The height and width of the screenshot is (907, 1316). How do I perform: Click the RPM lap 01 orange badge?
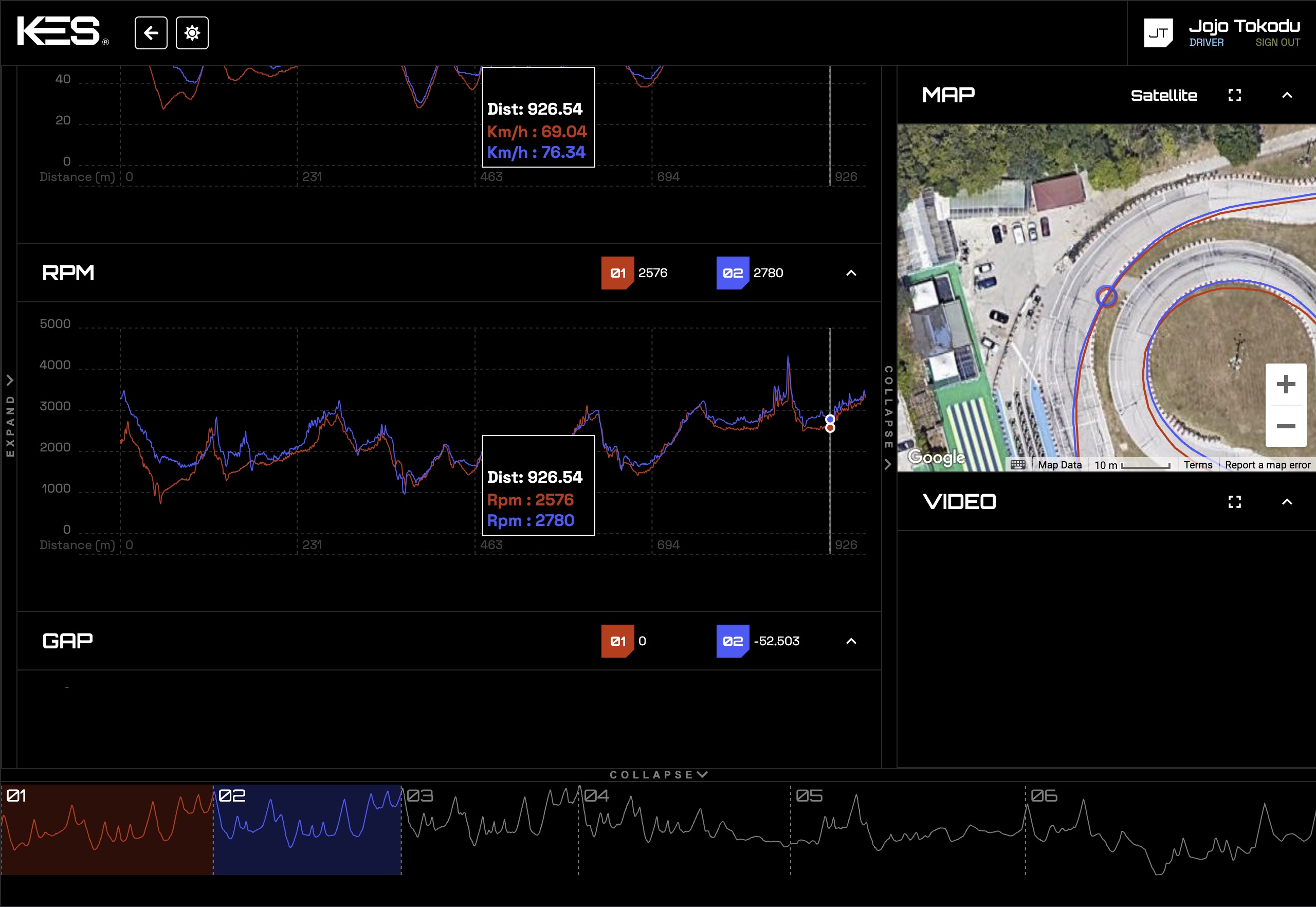point(617,274)
